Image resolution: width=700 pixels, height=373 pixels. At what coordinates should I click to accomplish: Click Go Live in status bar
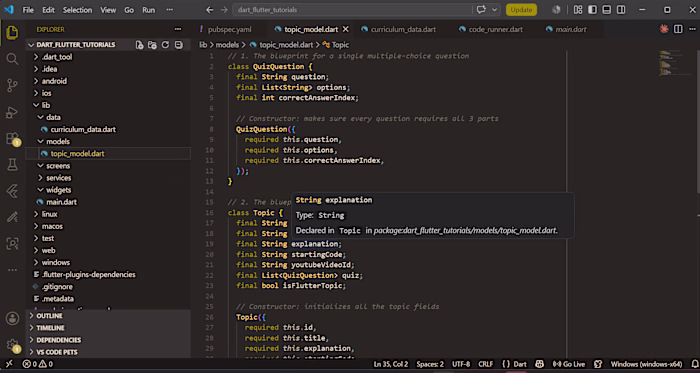pyautogui.click(x=569, y=364)
